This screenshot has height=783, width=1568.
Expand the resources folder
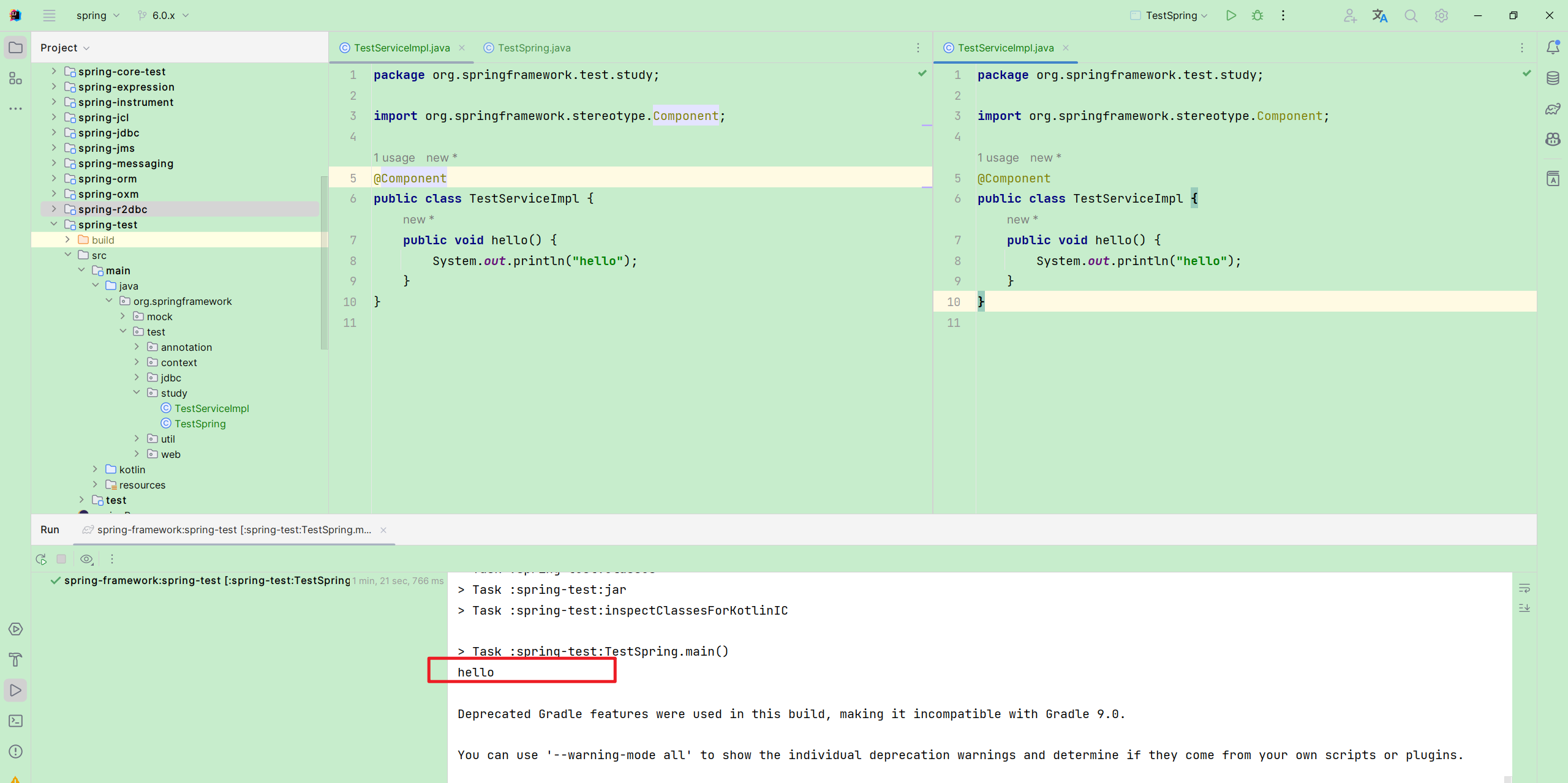[95, 484]
